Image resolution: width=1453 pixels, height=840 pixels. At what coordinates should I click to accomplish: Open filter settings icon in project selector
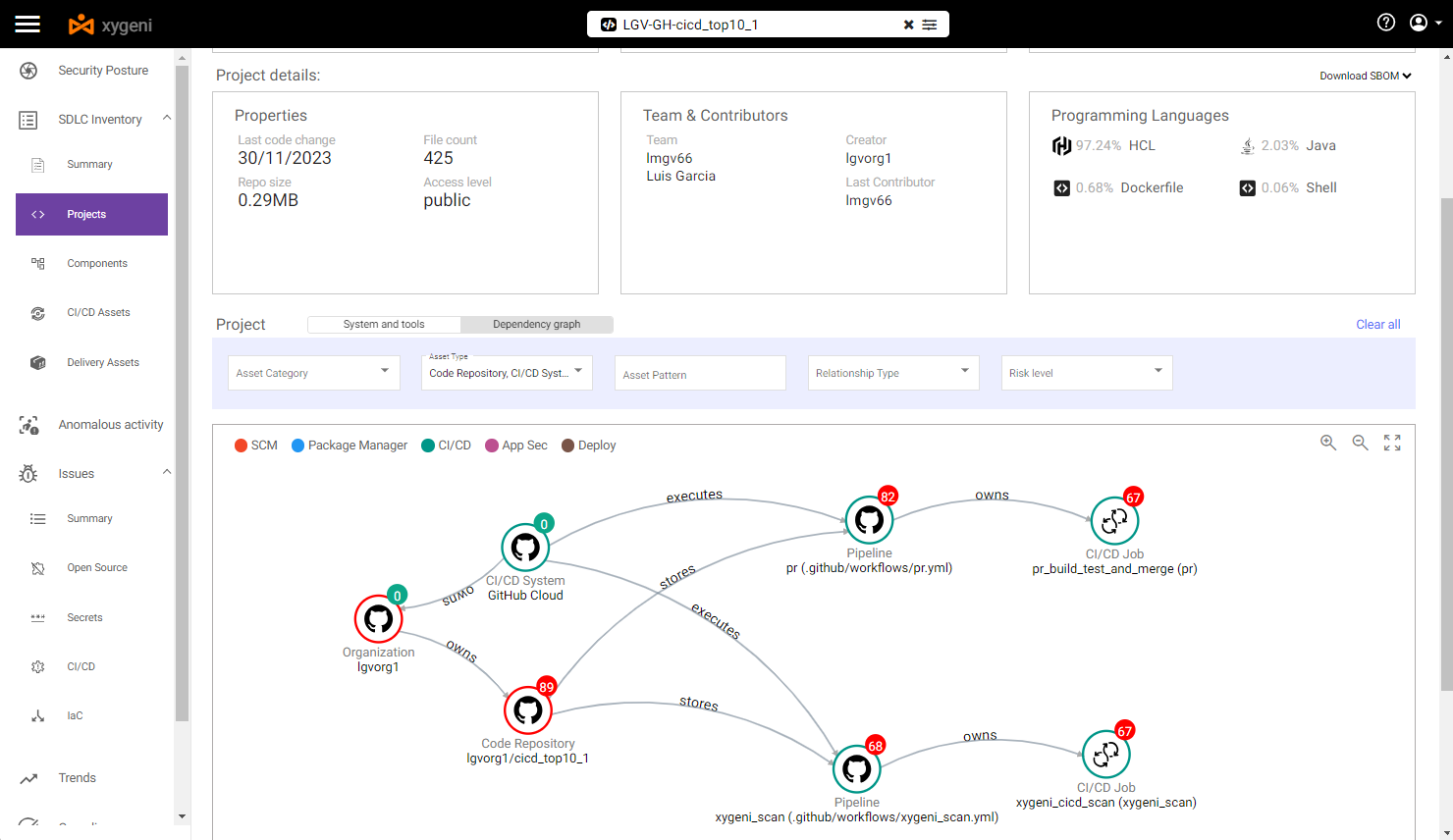[x=930, y=25]
